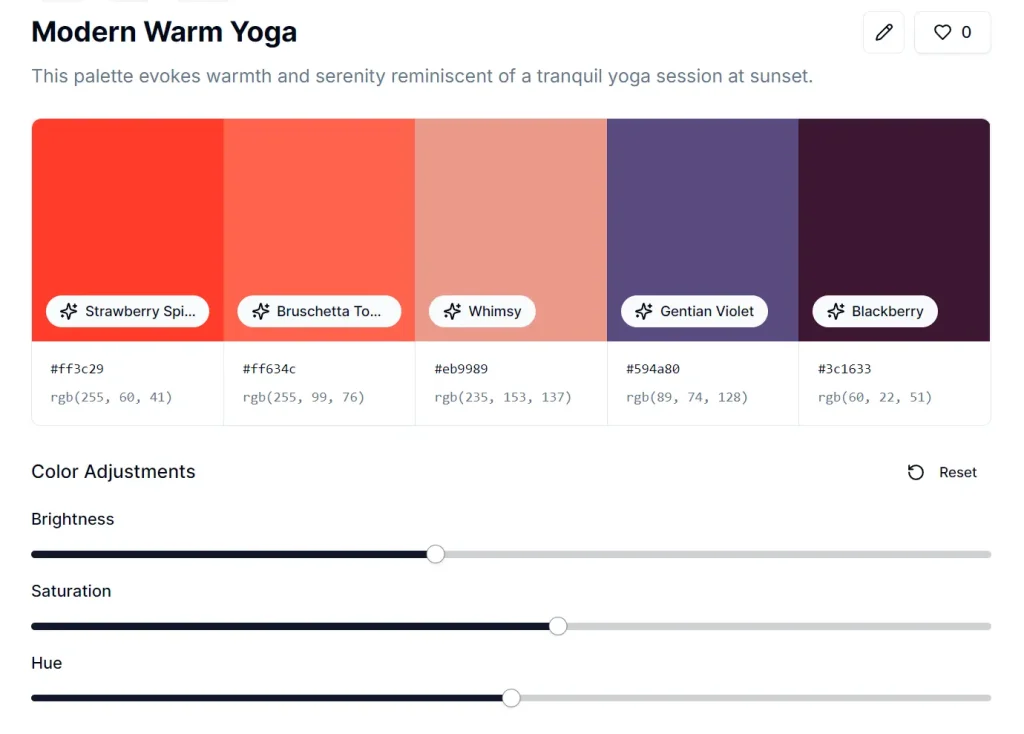Click the circular reset arrow icon
The height and width of the screenshot is (734, 1024).
coord(915,472)
